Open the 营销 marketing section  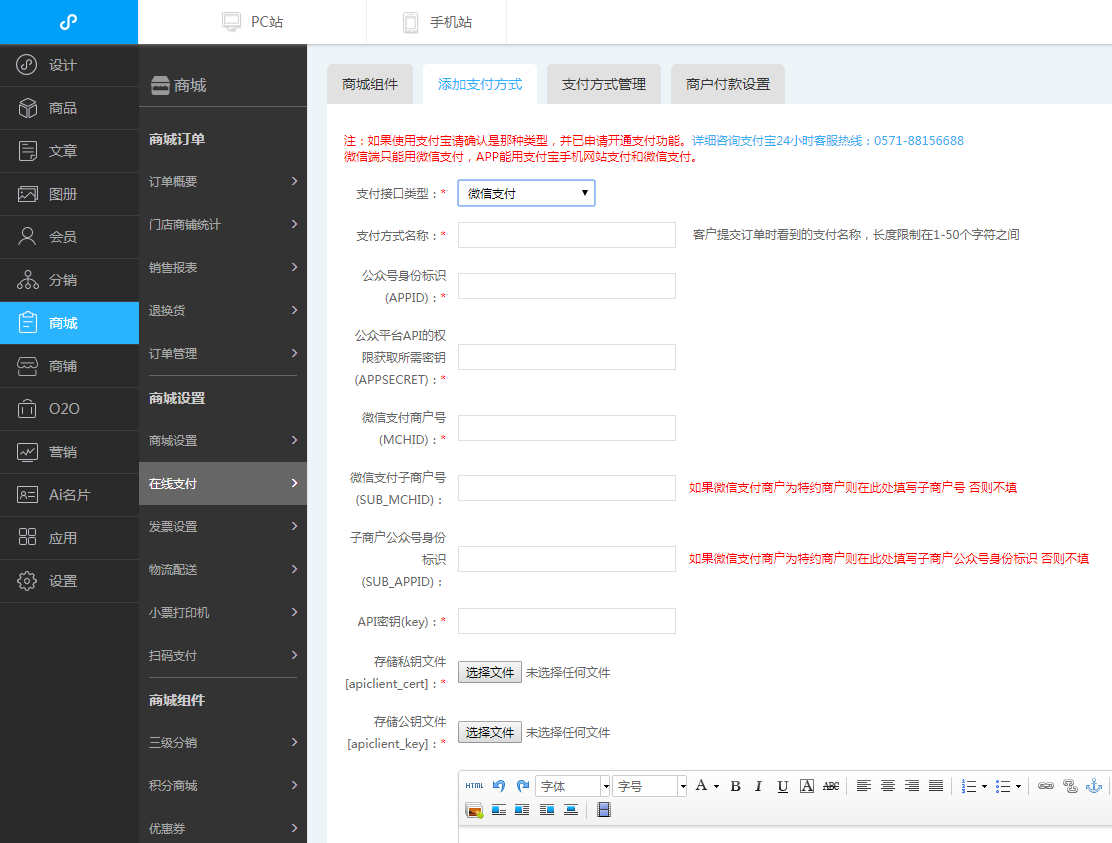point(69,452)
